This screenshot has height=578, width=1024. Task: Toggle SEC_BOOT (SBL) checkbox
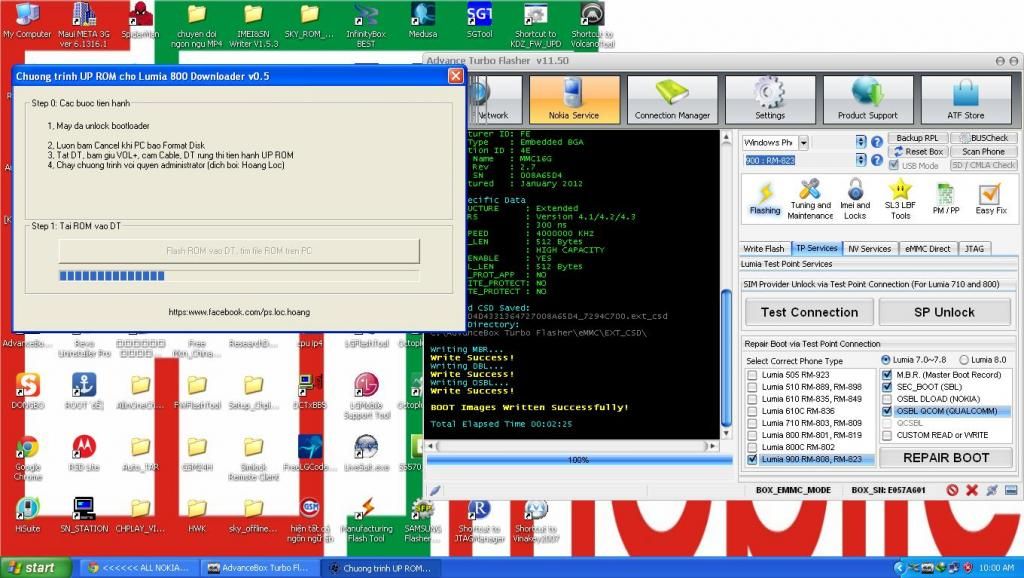click(887, 387)
